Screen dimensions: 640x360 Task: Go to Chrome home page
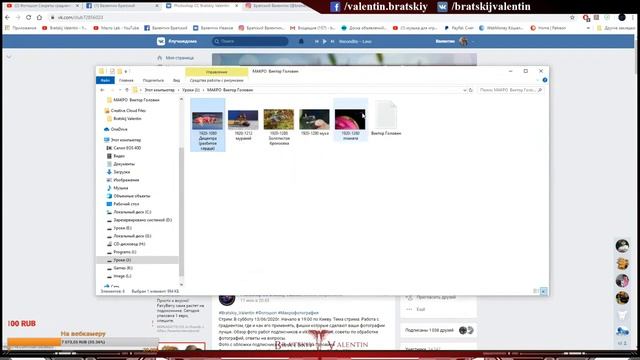(39, 18)
